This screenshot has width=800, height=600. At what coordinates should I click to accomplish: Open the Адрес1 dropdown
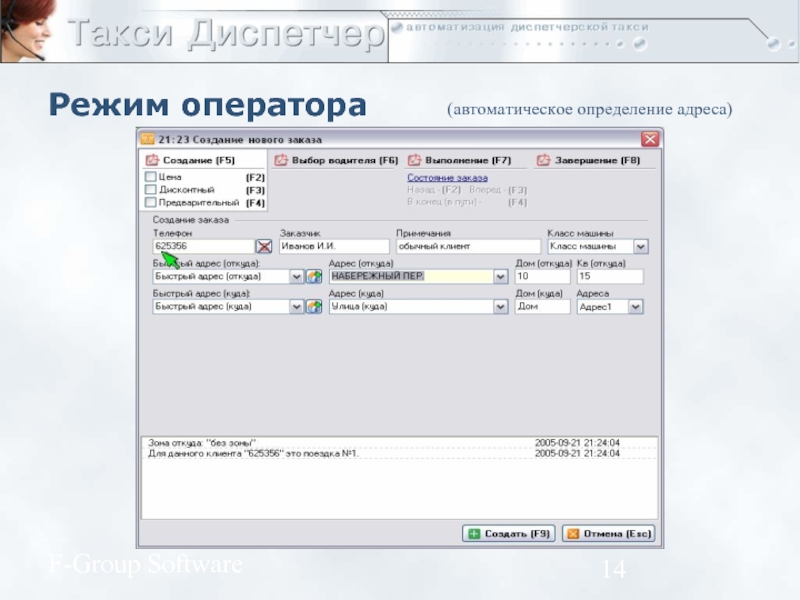(x=635, y=307)
